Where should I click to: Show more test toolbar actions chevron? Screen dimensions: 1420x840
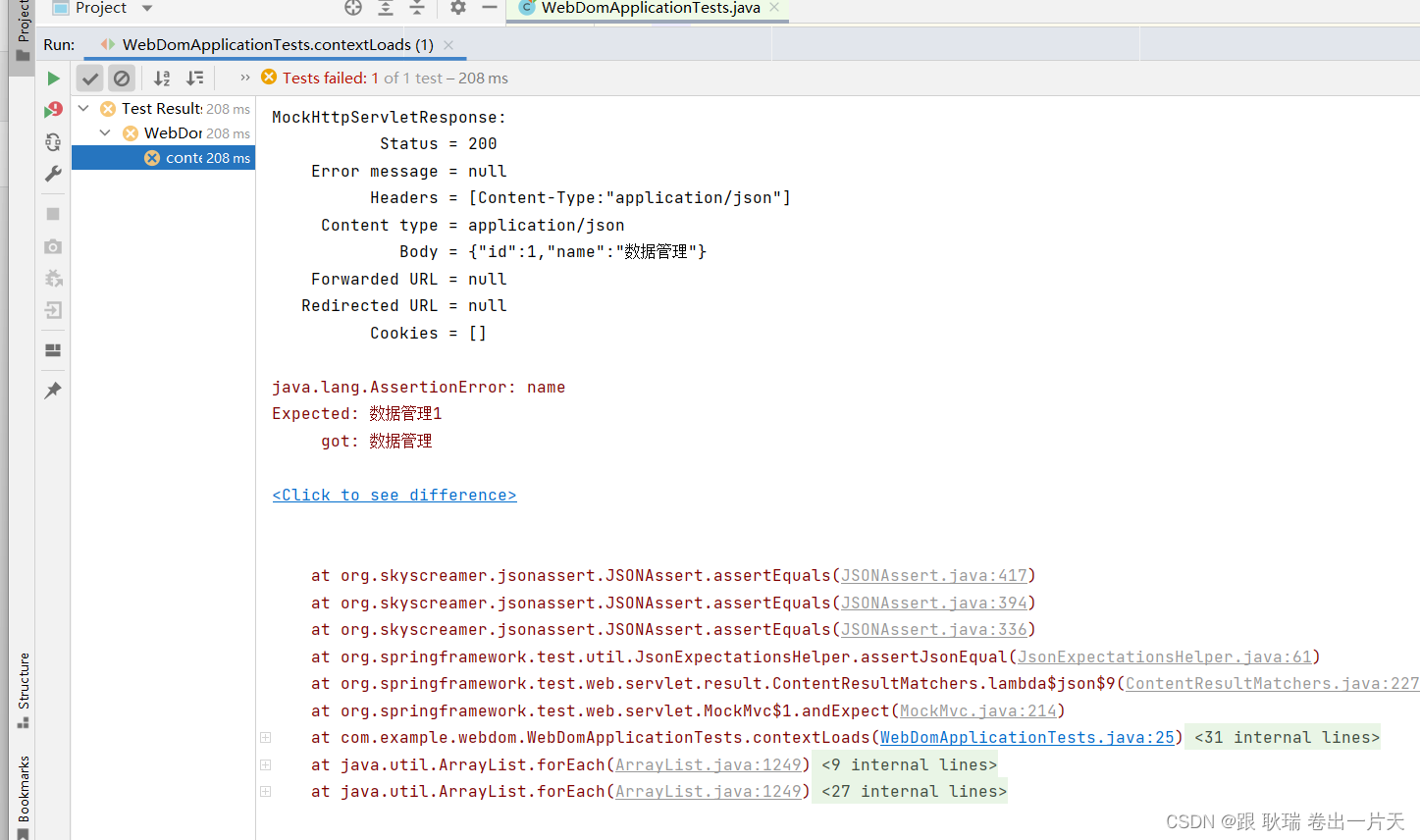tap(245, 78)
